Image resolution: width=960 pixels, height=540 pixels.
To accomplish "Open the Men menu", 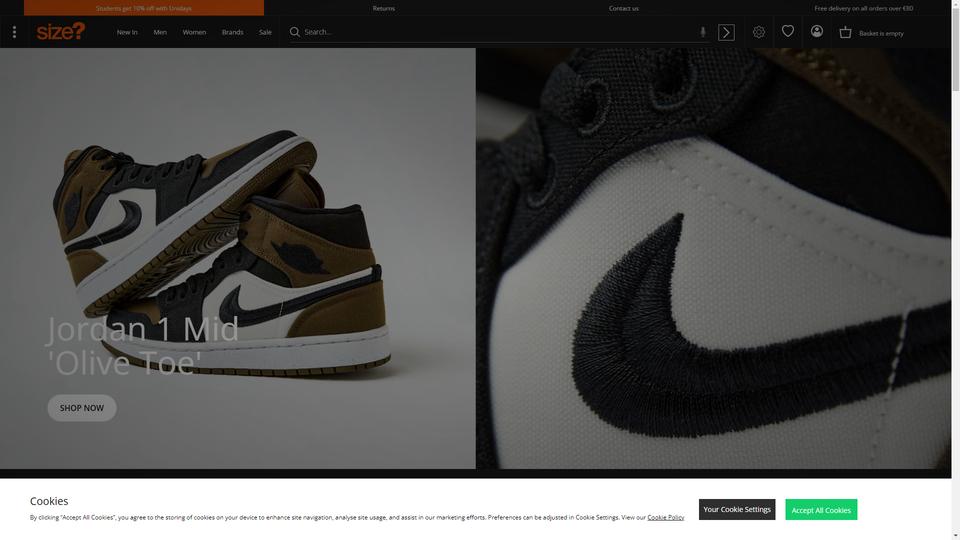I will (x=160, y=32).
